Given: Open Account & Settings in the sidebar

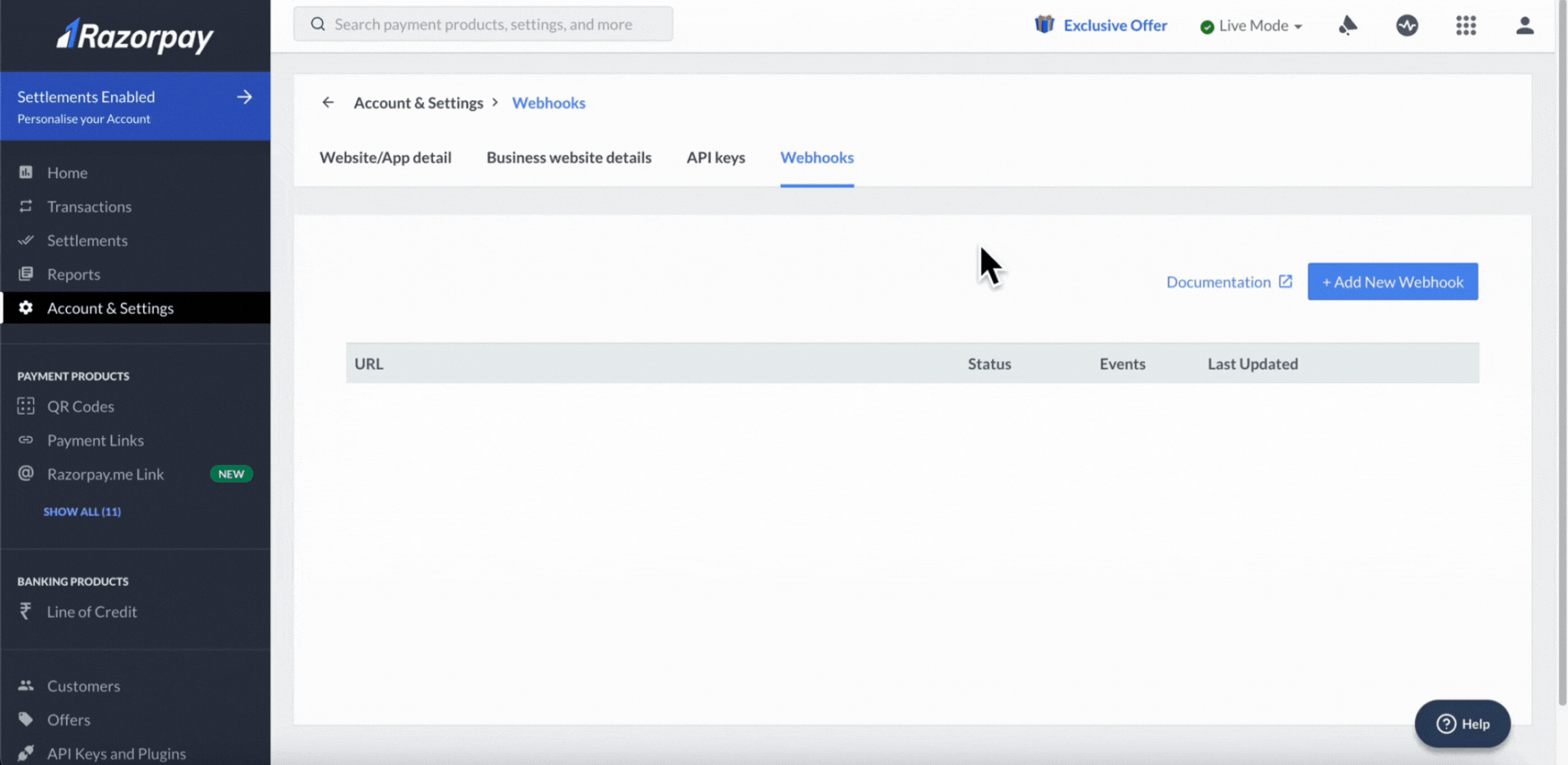Looking at the screenshot, I should 135,308.
